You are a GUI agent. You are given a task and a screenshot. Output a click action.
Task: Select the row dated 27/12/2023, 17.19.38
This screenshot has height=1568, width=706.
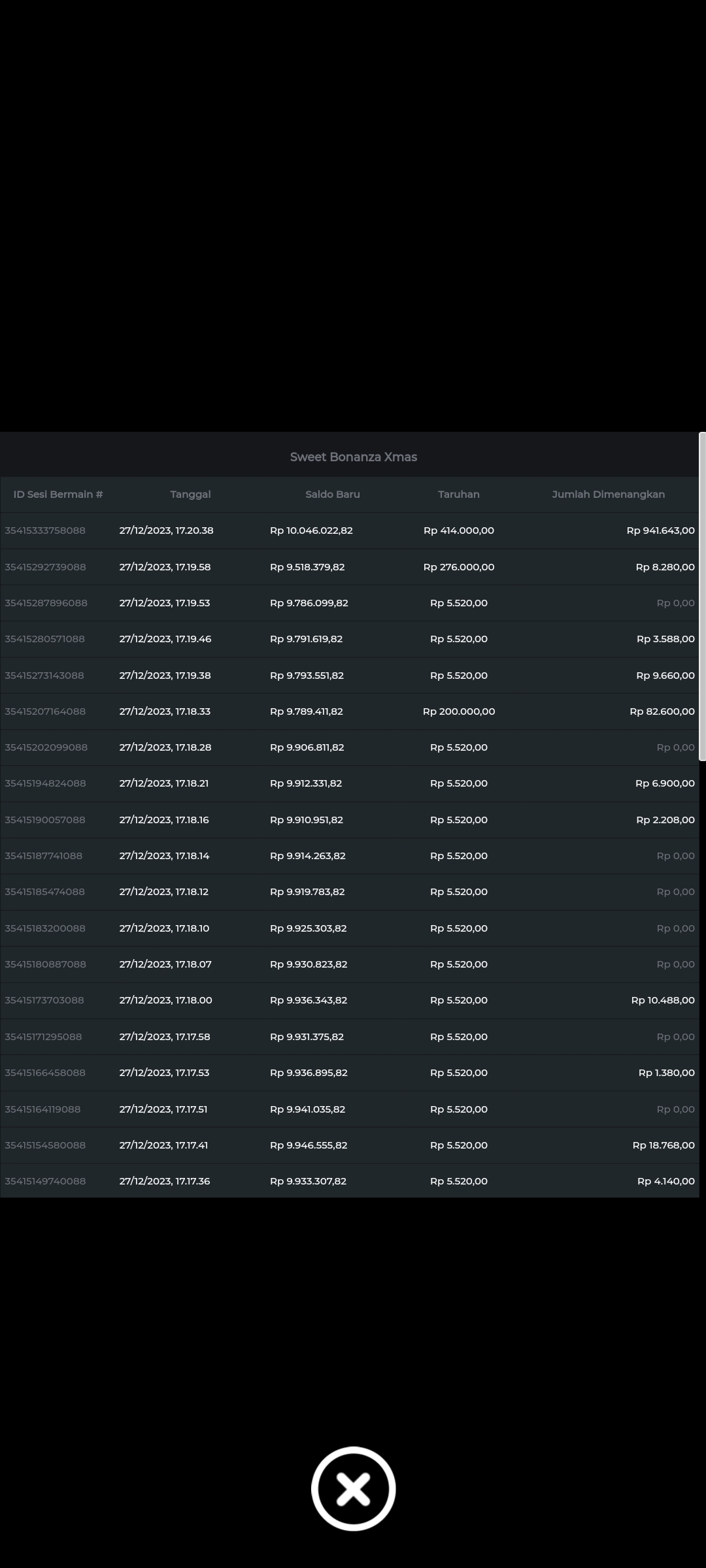tap(165, 676)
